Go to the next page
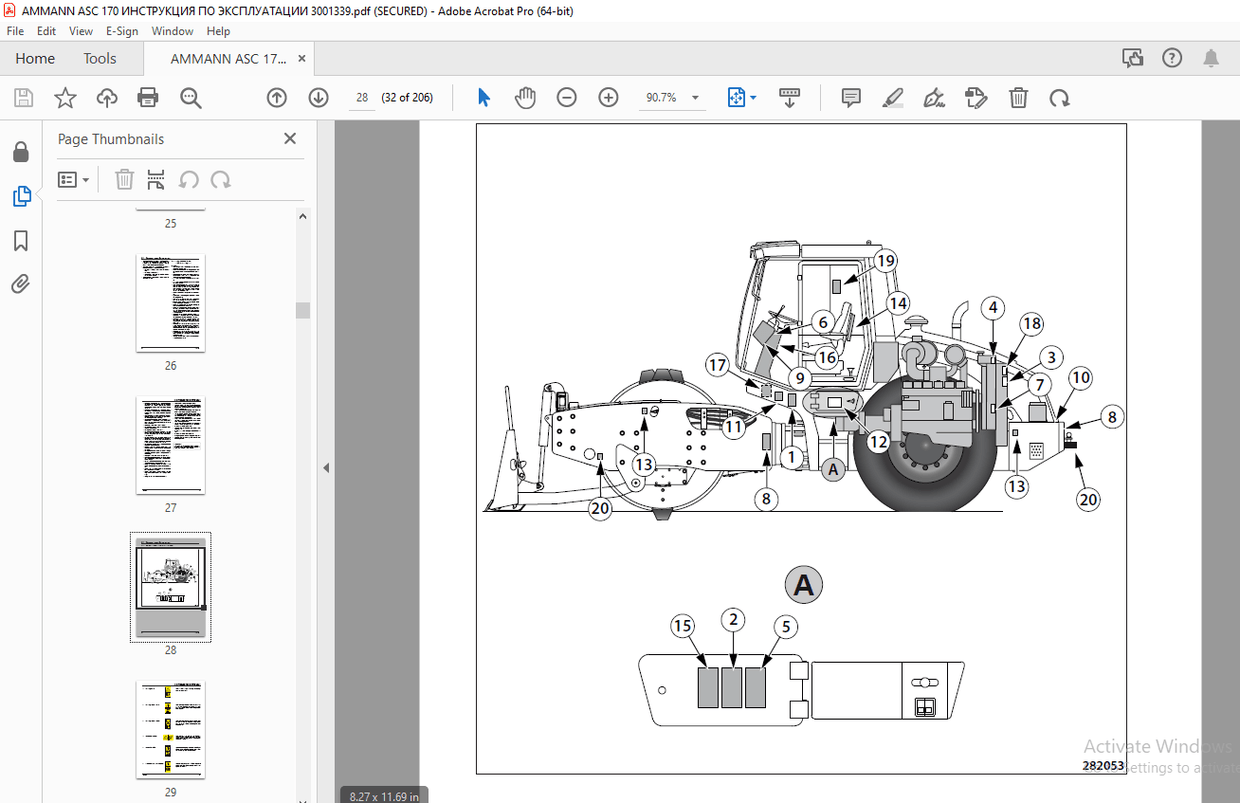The image size is (1240, 803). pyautogui.click(x=318, y=97)
